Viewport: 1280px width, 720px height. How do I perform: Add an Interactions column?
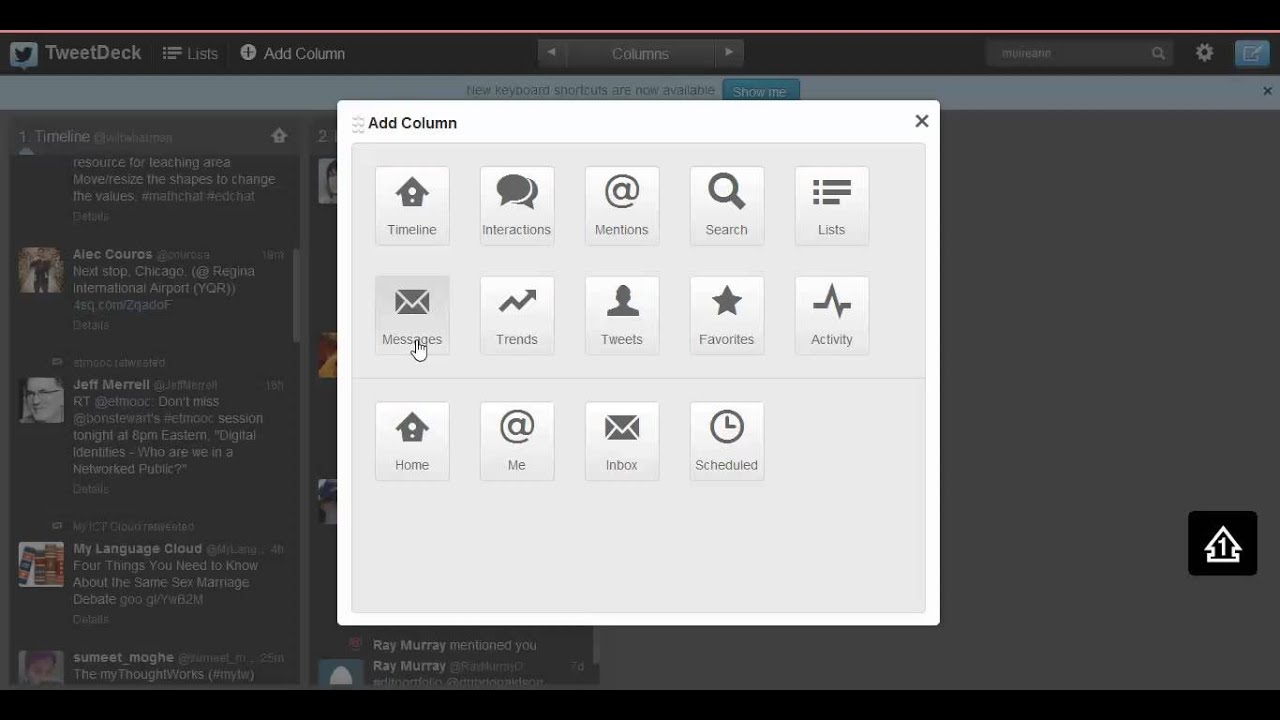[x=517, y=206]
